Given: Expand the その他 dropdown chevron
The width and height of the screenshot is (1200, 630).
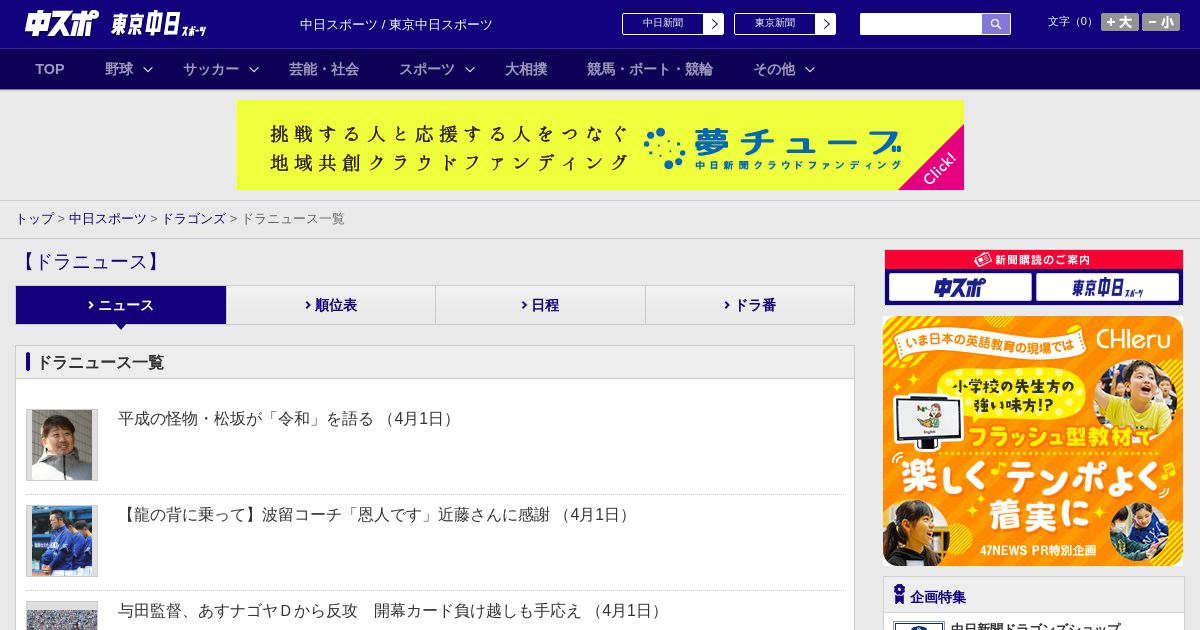Looking at the screenshot, I should 810,69.
